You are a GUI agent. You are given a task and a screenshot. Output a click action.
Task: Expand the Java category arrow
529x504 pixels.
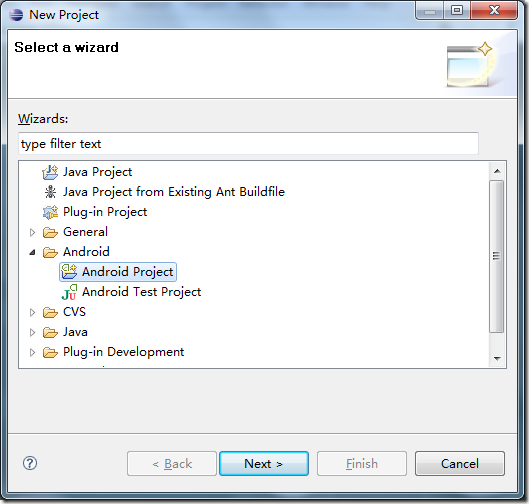pyautogui.click(x=32, y=332)
